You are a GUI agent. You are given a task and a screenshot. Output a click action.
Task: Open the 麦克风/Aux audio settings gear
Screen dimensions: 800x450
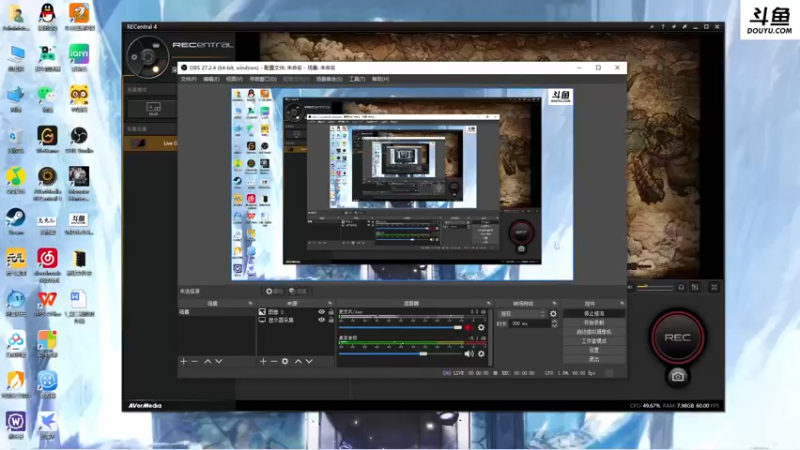481,328
